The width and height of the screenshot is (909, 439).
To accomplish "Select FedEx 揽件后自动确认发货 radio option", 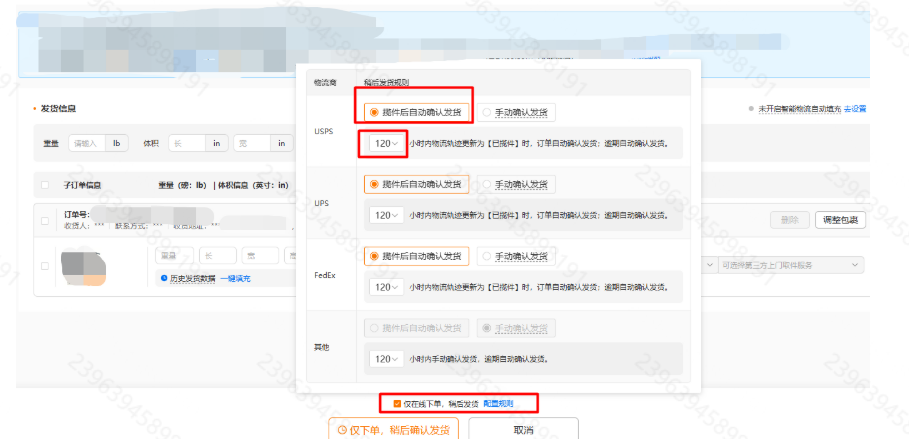I will point(416,256).
